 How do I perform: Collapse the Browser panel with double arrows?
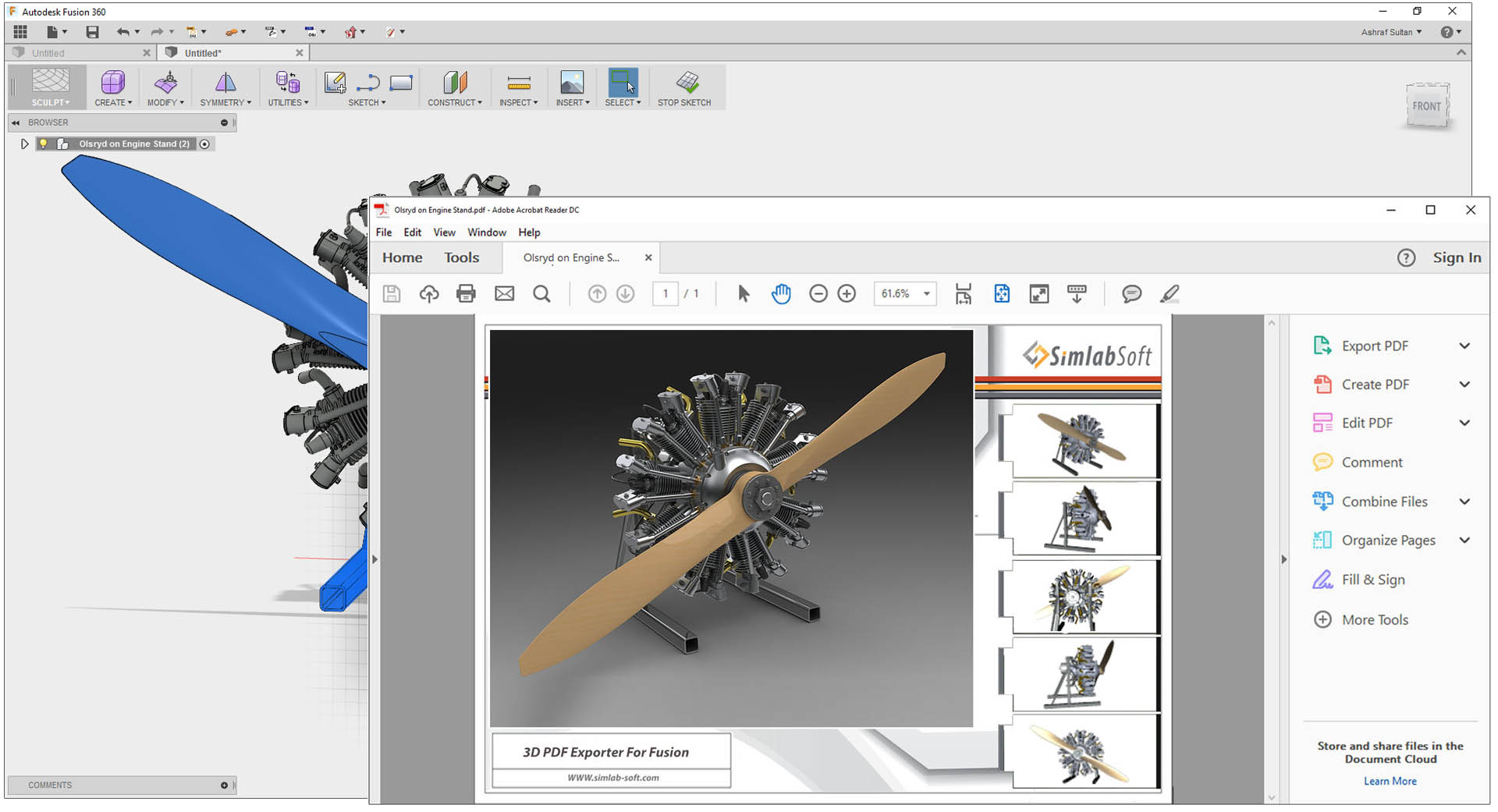click(16, 122)
